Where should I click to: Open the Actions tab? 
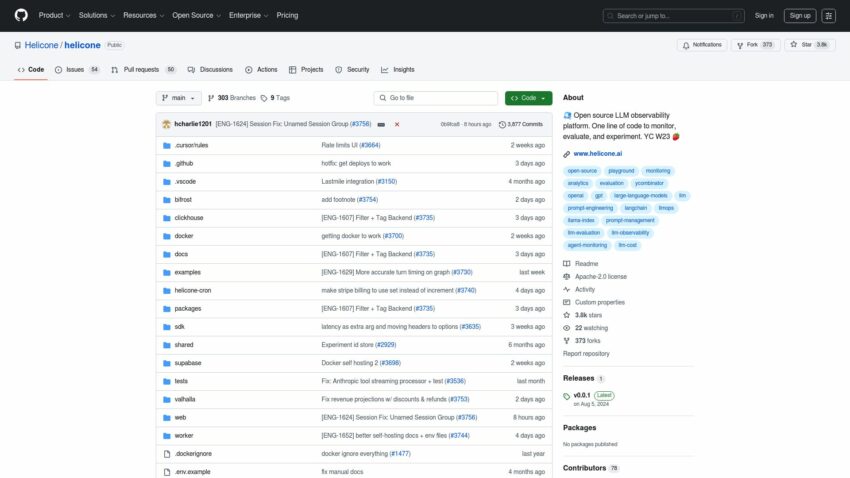coord(261,69)
